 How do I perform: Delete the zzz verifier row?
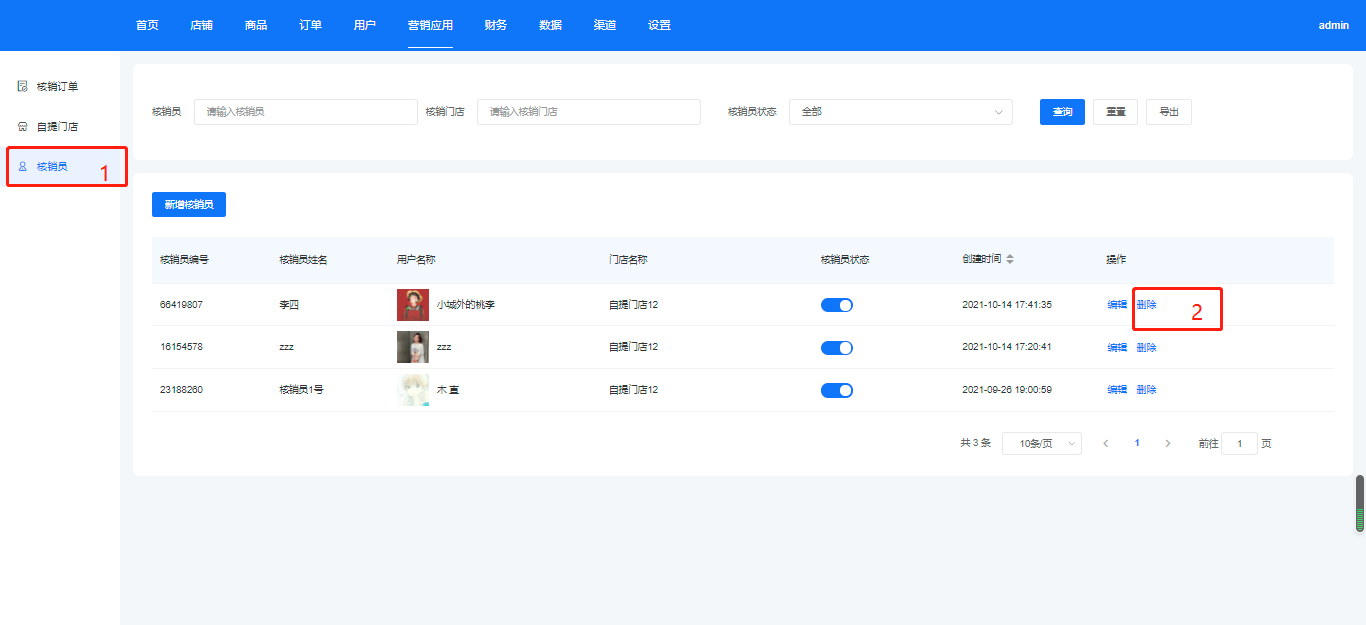click(1146, 348)
